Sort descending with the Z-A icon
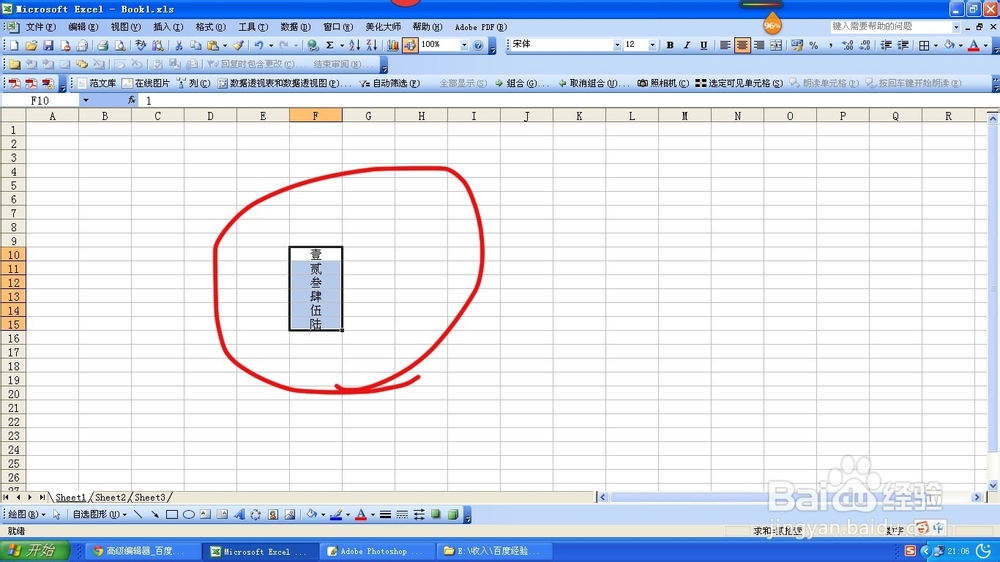1000x562 pixels. click(371, 45)
